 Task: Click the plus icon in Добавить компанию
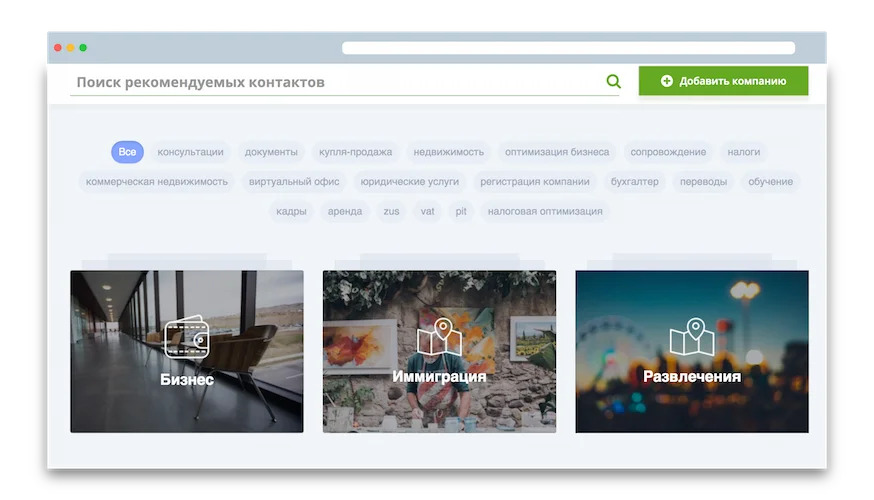(x=666, y=81)
